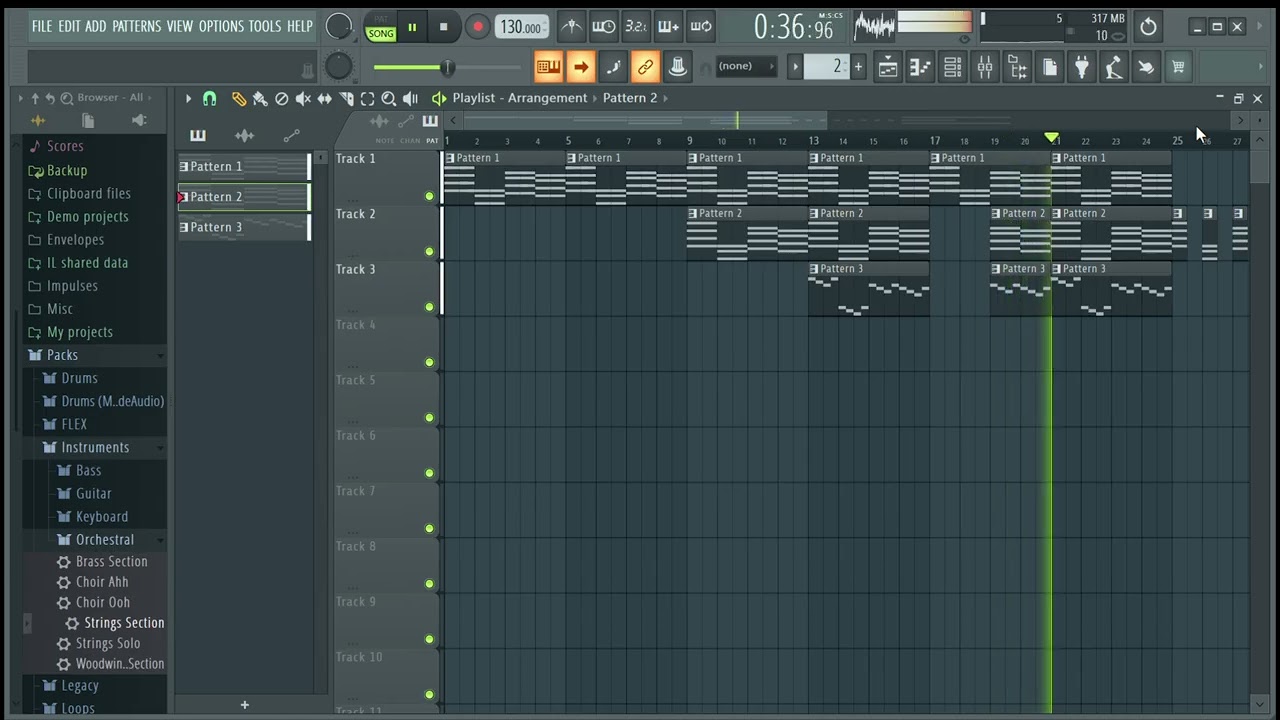Viewport: 1280px width, 720px height.
Task: Select Pattern 3 in the picker
Action: tap(244, 228)
